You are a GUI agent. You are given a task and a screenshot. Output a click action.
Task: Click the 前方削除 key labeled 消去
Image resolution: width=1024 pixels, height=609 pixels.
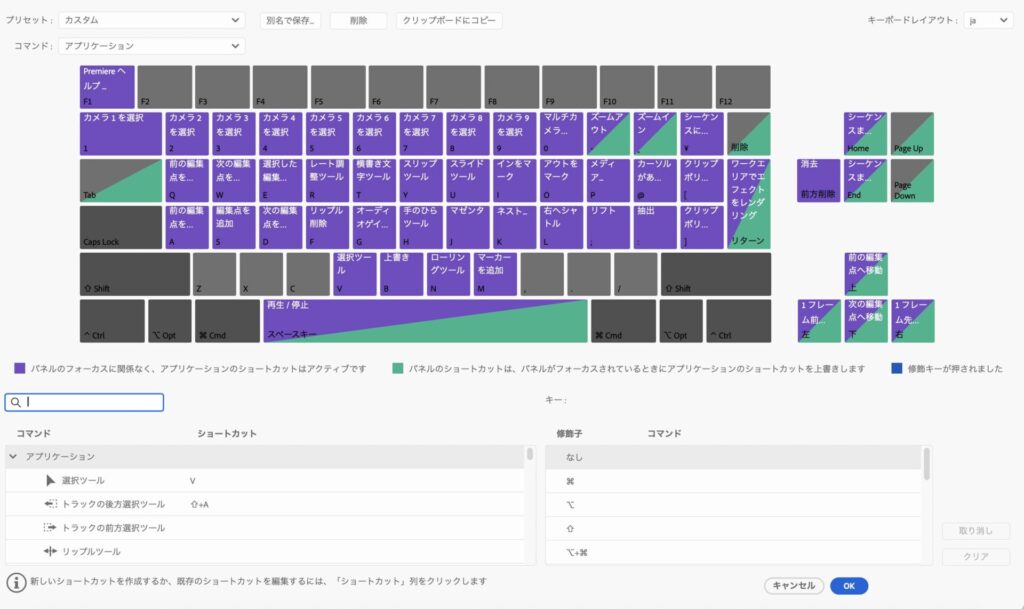pyautogui.click(x=818, y=181)
